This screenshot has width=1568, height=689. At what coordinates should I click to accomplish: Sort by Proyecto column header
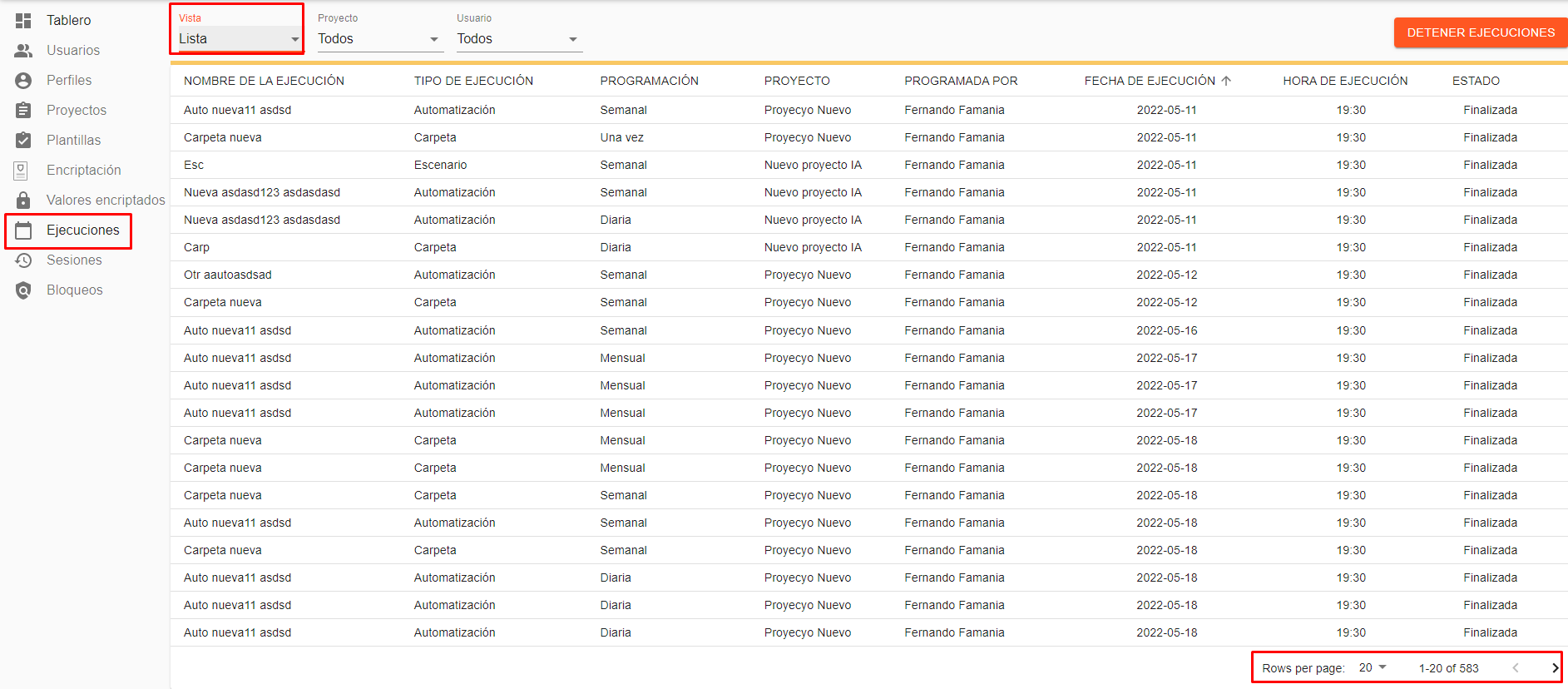pos(797,81)
